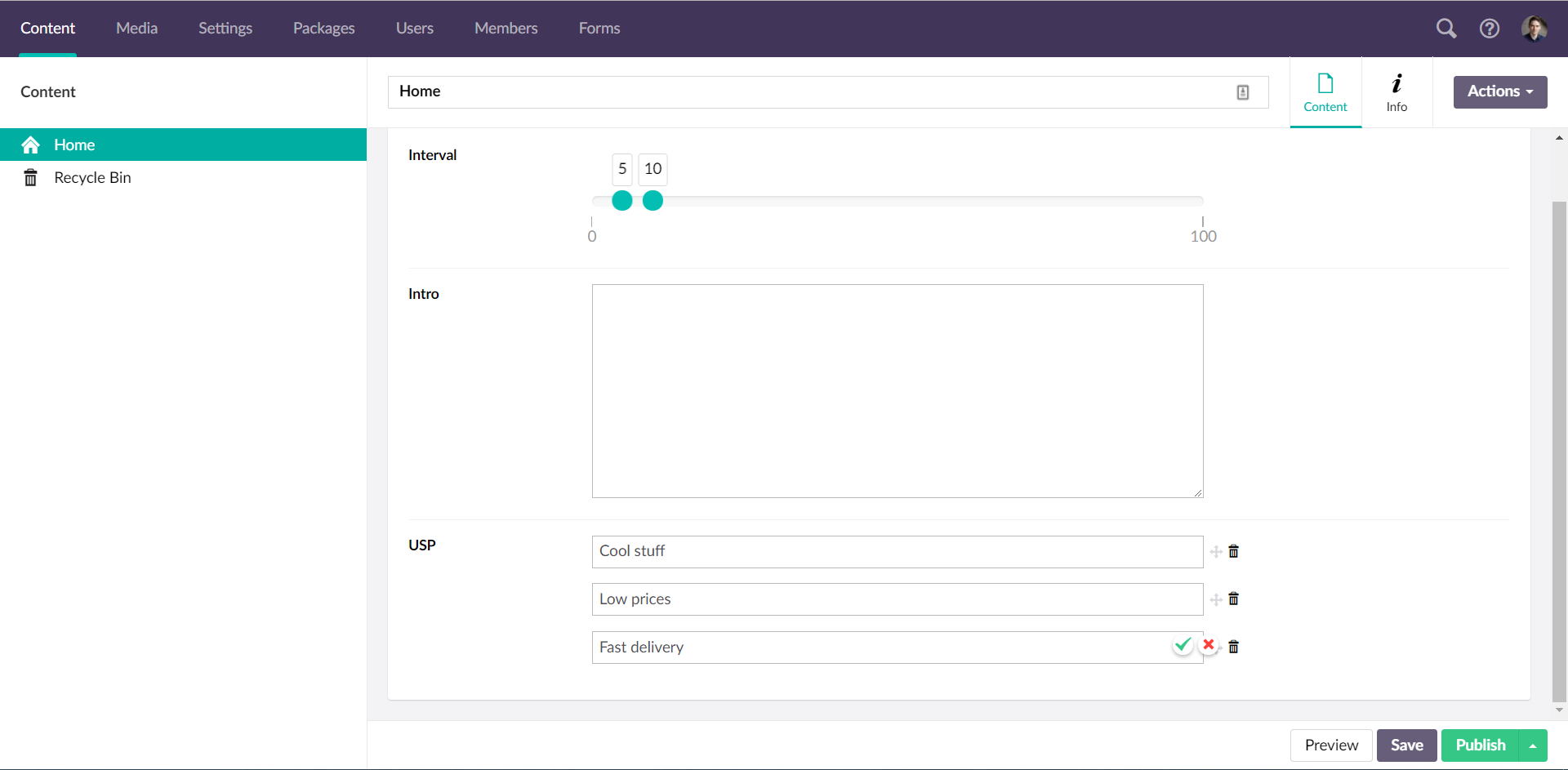Open the global search magnifier icon
The width and height of the screenshot is (1568, 770).
coord(1445,28)
